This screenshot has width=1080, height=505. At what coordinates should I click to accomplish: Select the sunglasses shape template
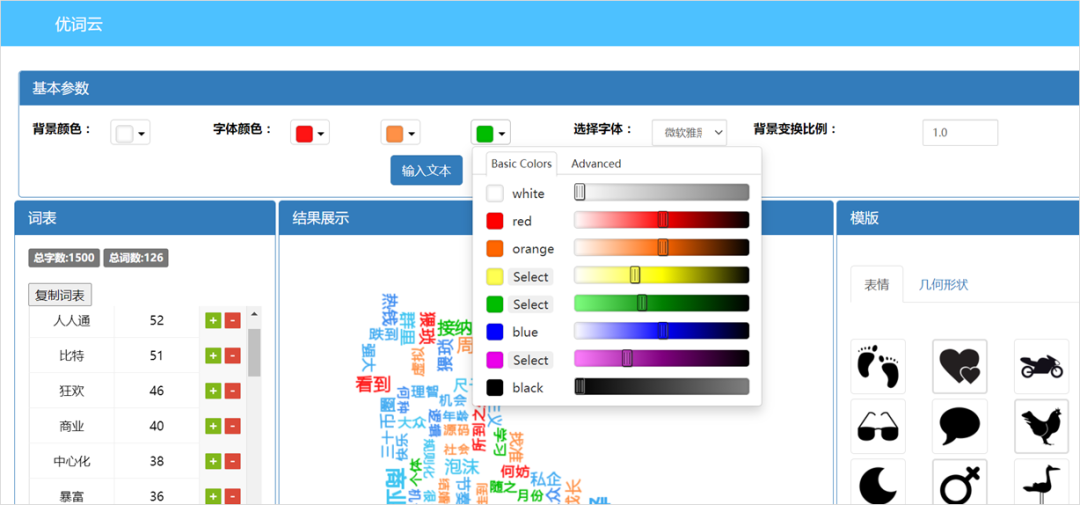[878, 426]
